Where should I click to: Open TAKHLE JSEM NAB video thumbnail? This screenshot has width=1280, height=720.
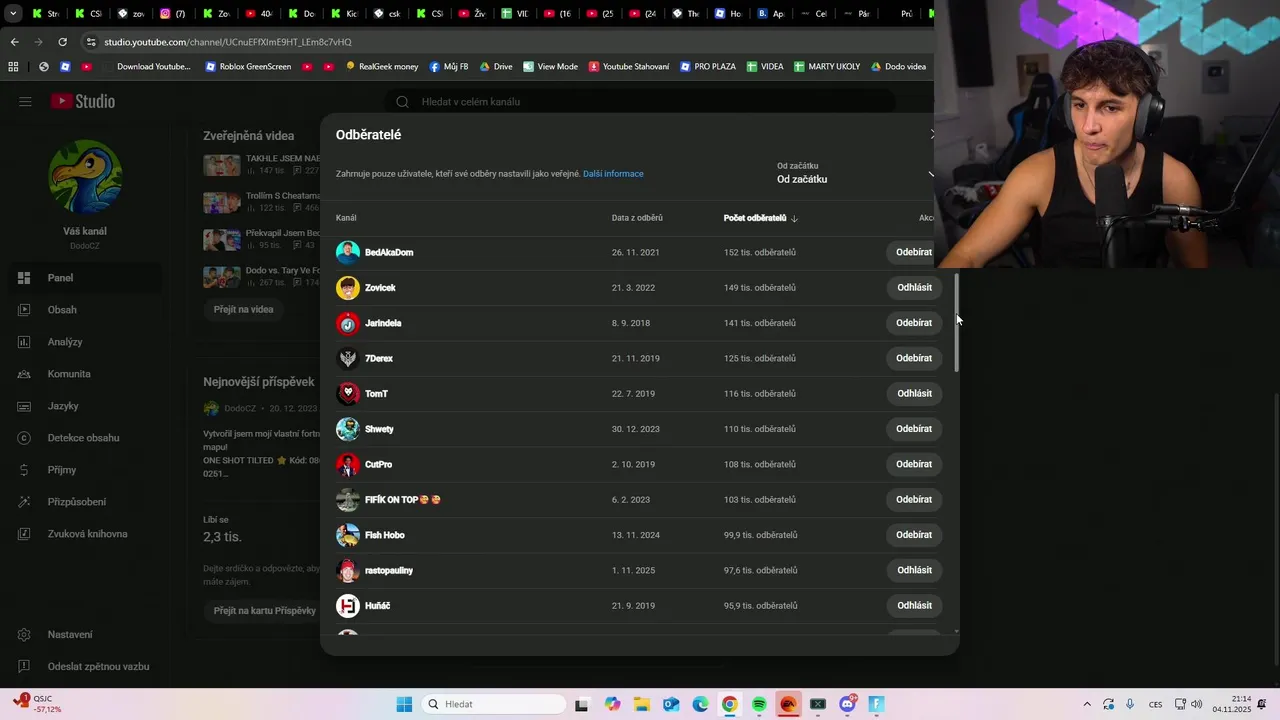(x=222, y=165)
